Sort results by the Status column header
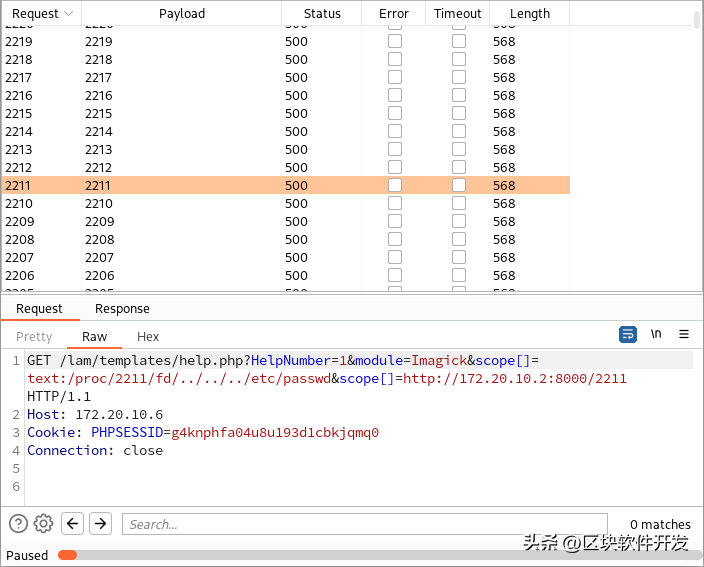 (x=322, y=14)
